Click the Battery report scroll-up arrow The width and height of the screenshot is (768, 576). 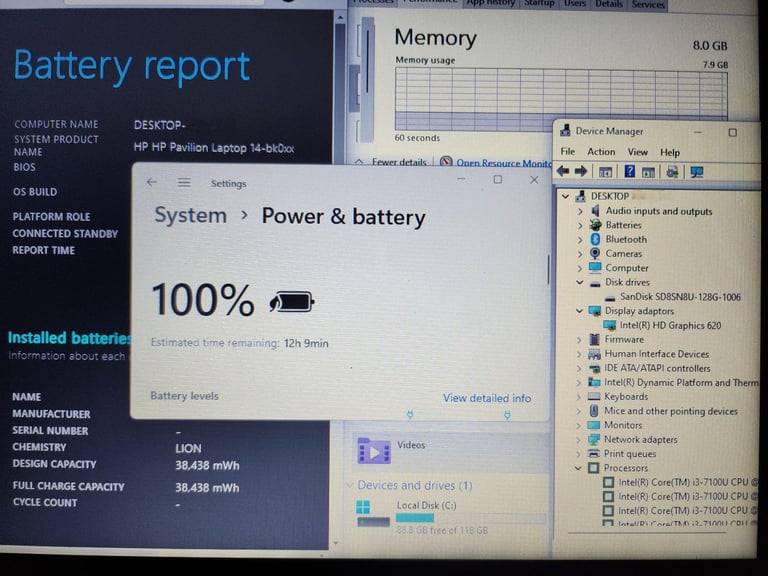[339, 18]
